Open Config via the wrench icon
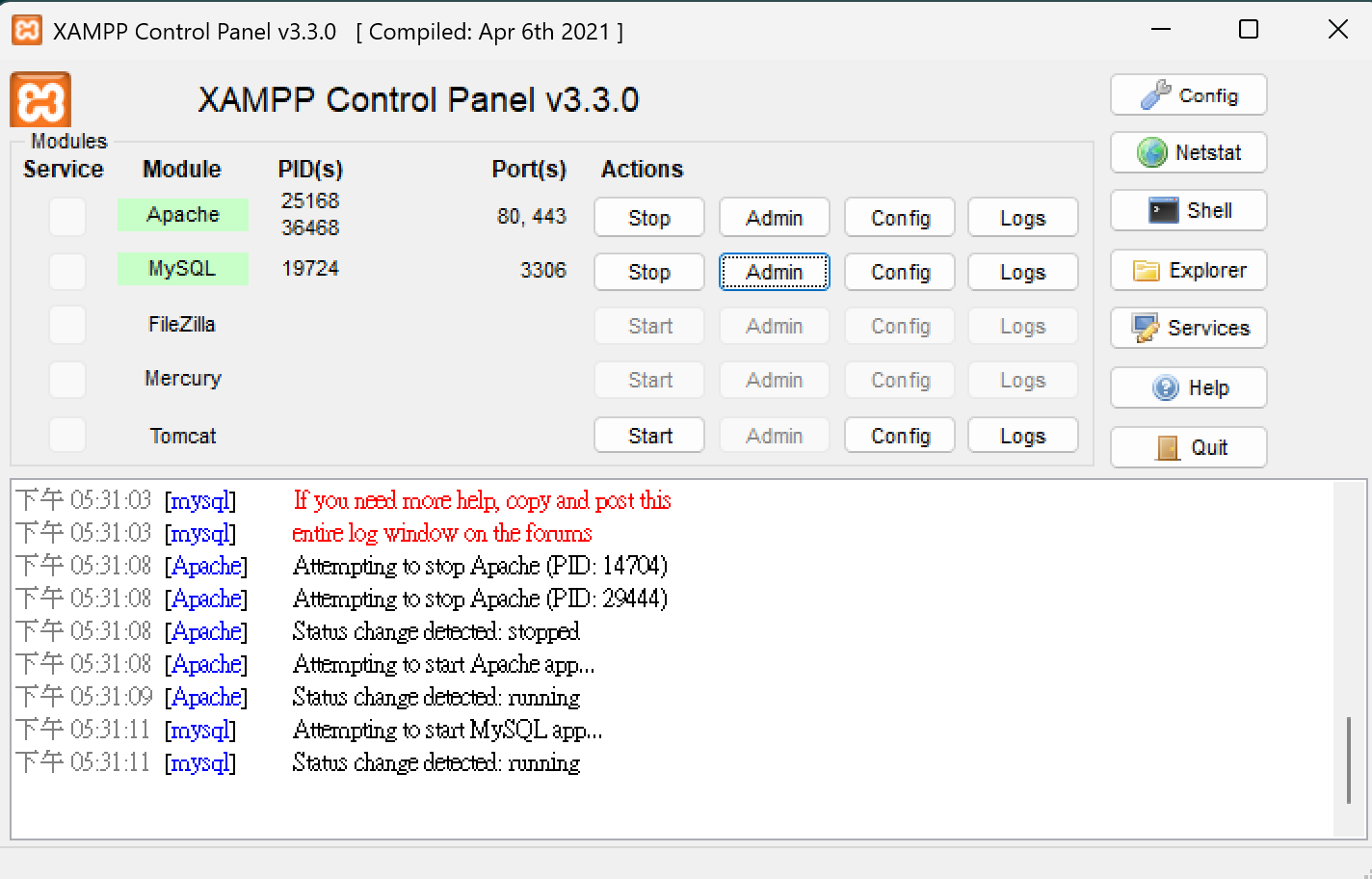 pyautogui.click(x=1188, y=95)
